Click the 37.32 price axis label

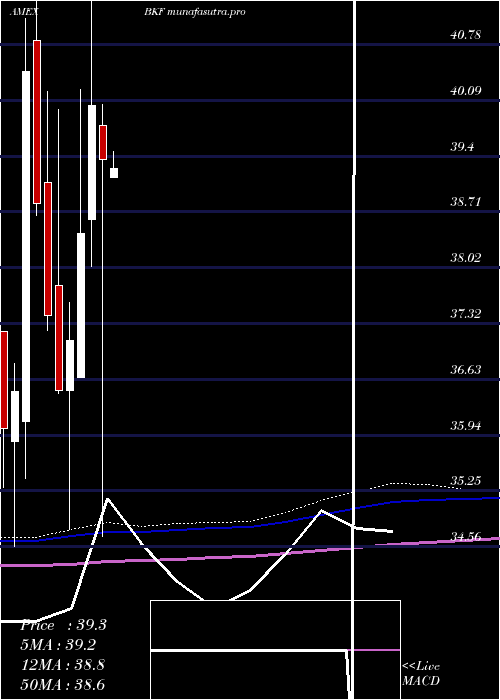(x=466, y=313)
